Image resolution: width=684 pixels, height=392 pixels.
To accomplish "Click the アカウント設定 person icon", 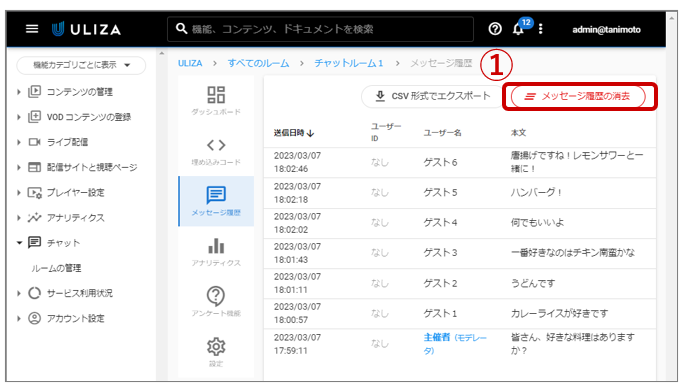I will [34, 318].
